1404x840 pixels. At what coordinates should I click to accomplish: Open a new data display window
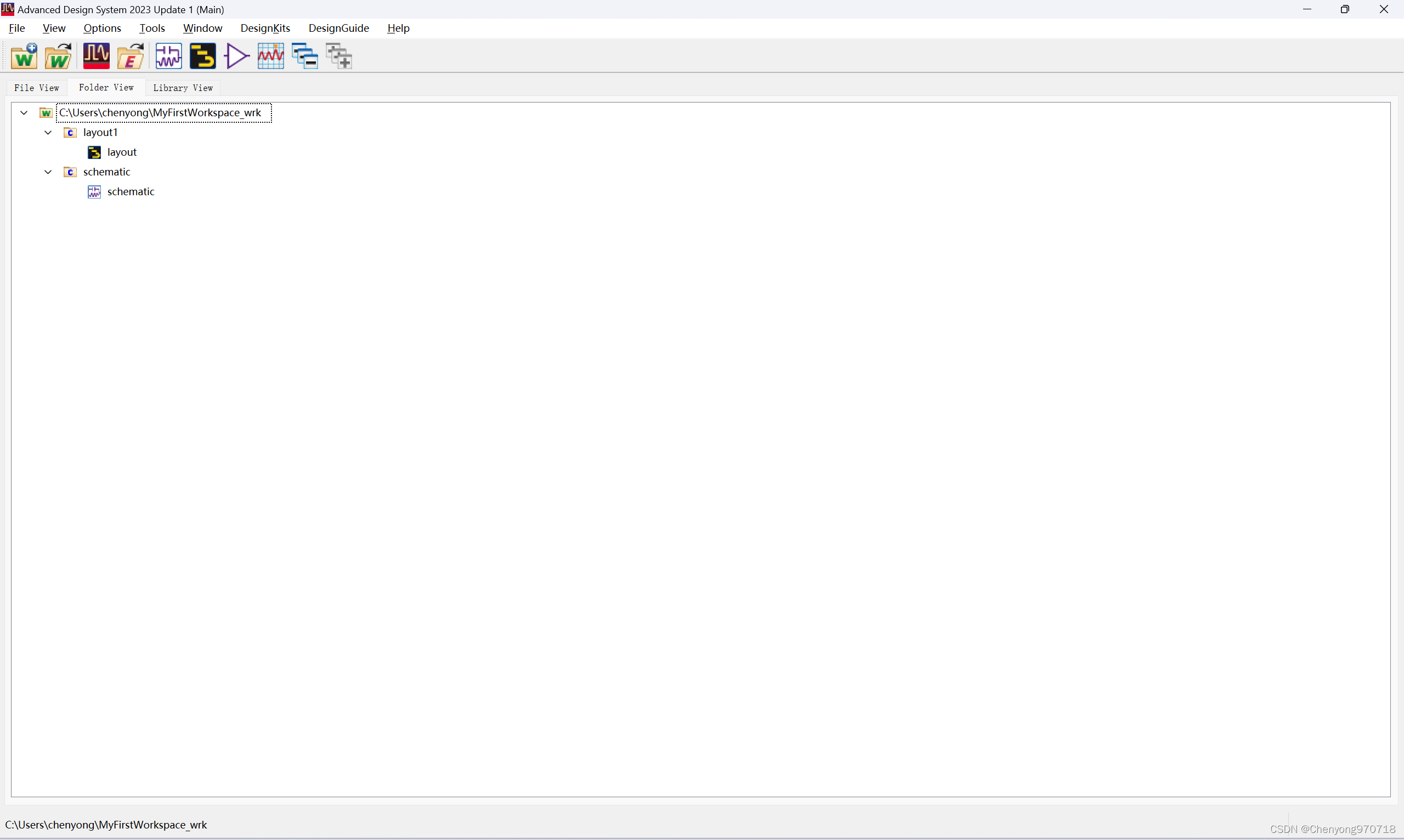(x=270, y=55)
